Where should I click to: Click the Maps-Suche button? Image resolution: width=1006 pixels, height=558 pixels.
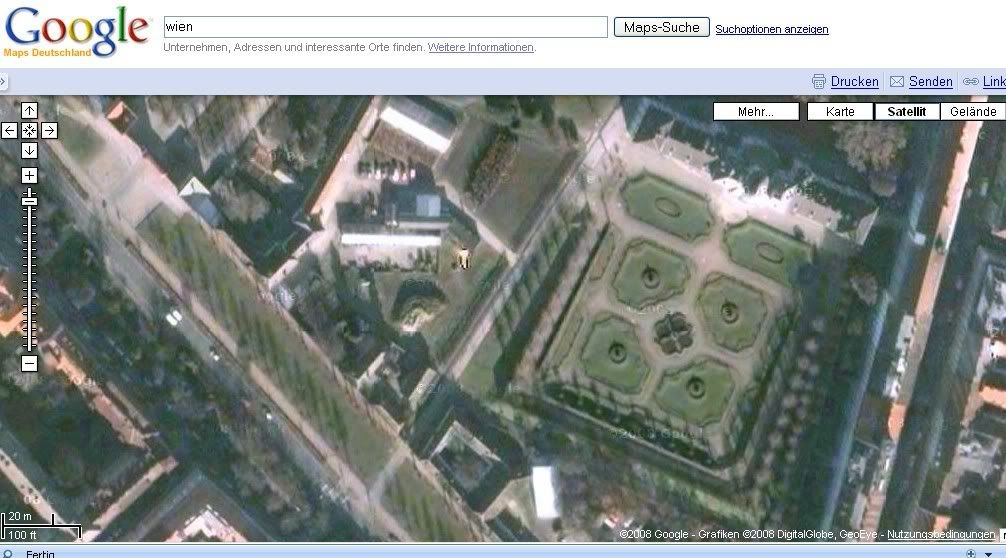661,28
